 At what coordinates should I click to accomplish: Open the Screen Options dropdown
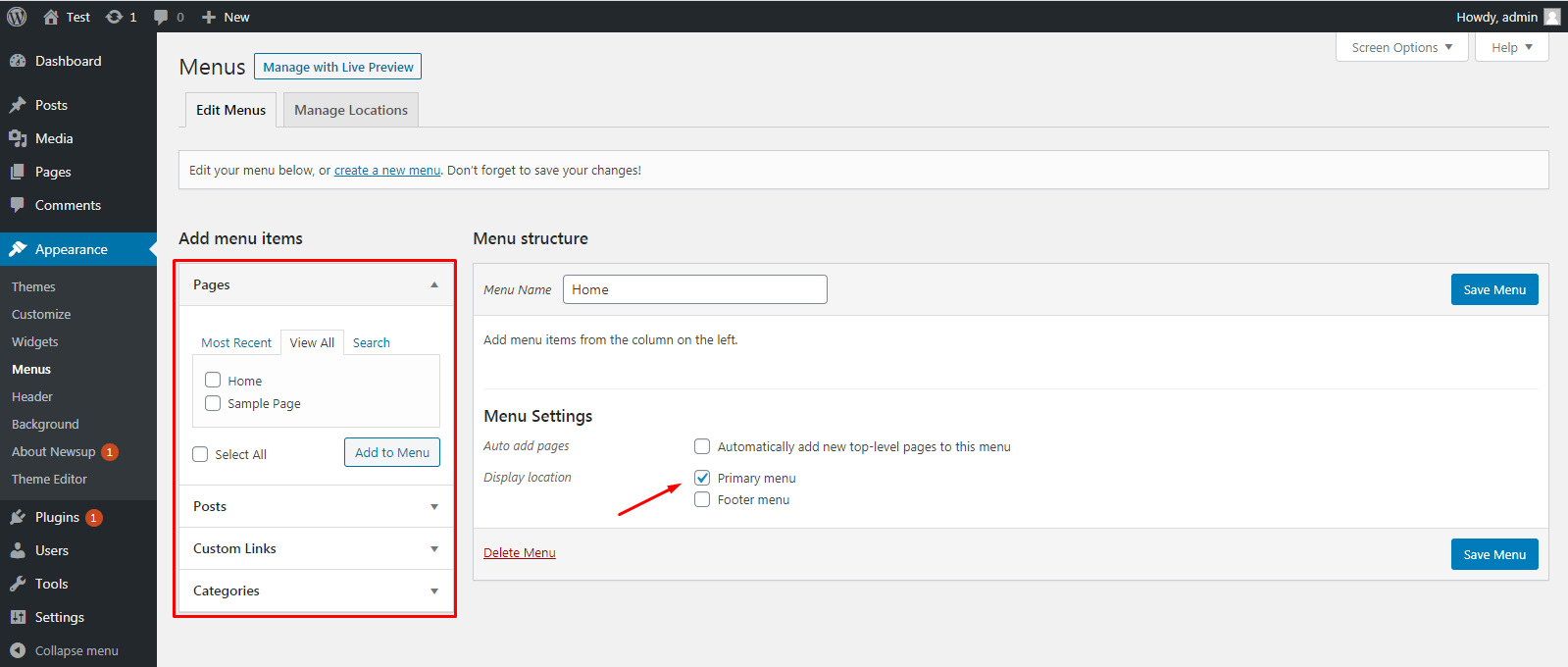point(1401,47)
